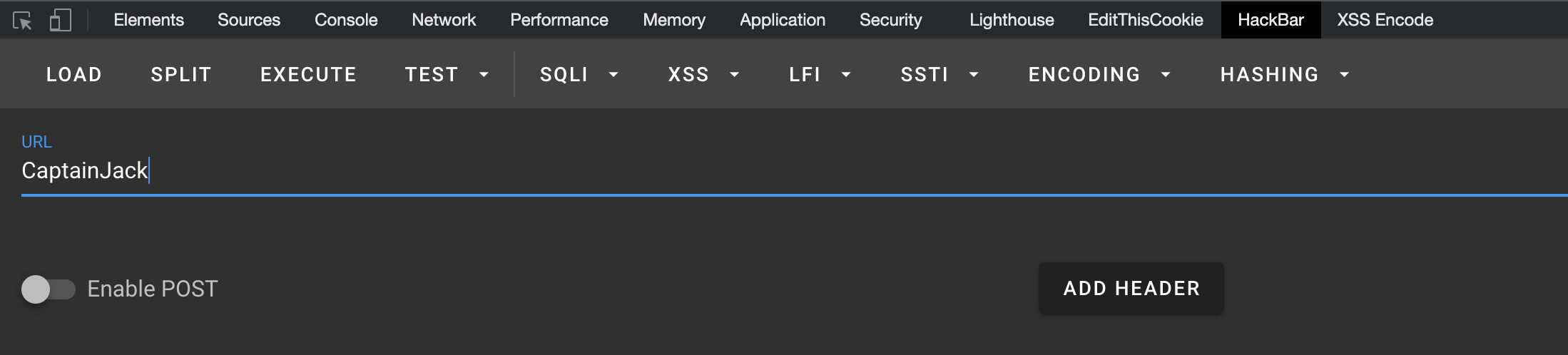
Task: Switch to the Elements tab
Action: point(148,20)
